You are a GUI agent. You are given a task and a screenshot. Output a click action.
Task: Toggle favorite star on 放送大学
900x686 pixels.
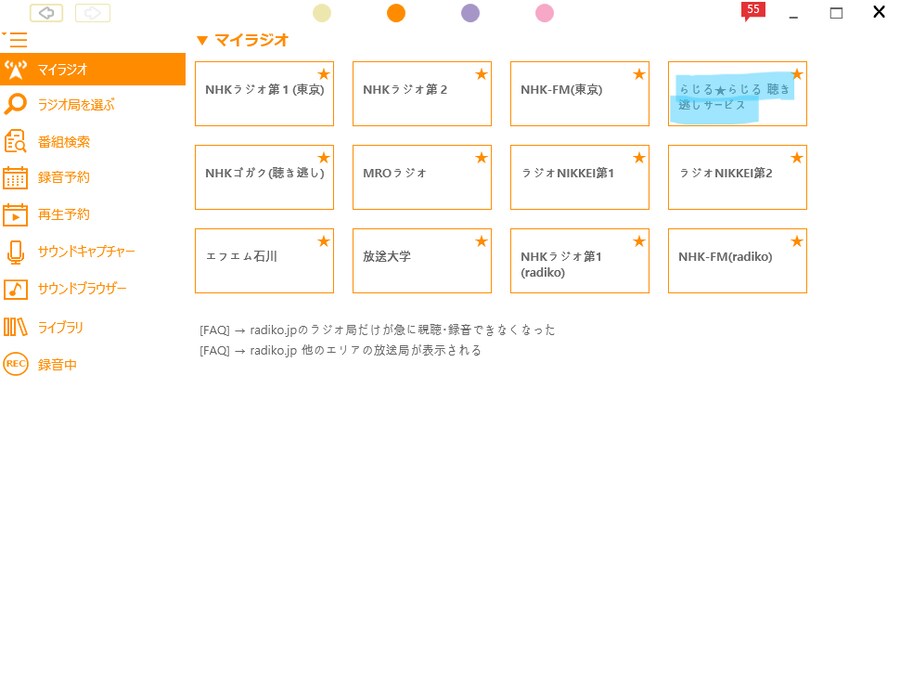(482, 241)
